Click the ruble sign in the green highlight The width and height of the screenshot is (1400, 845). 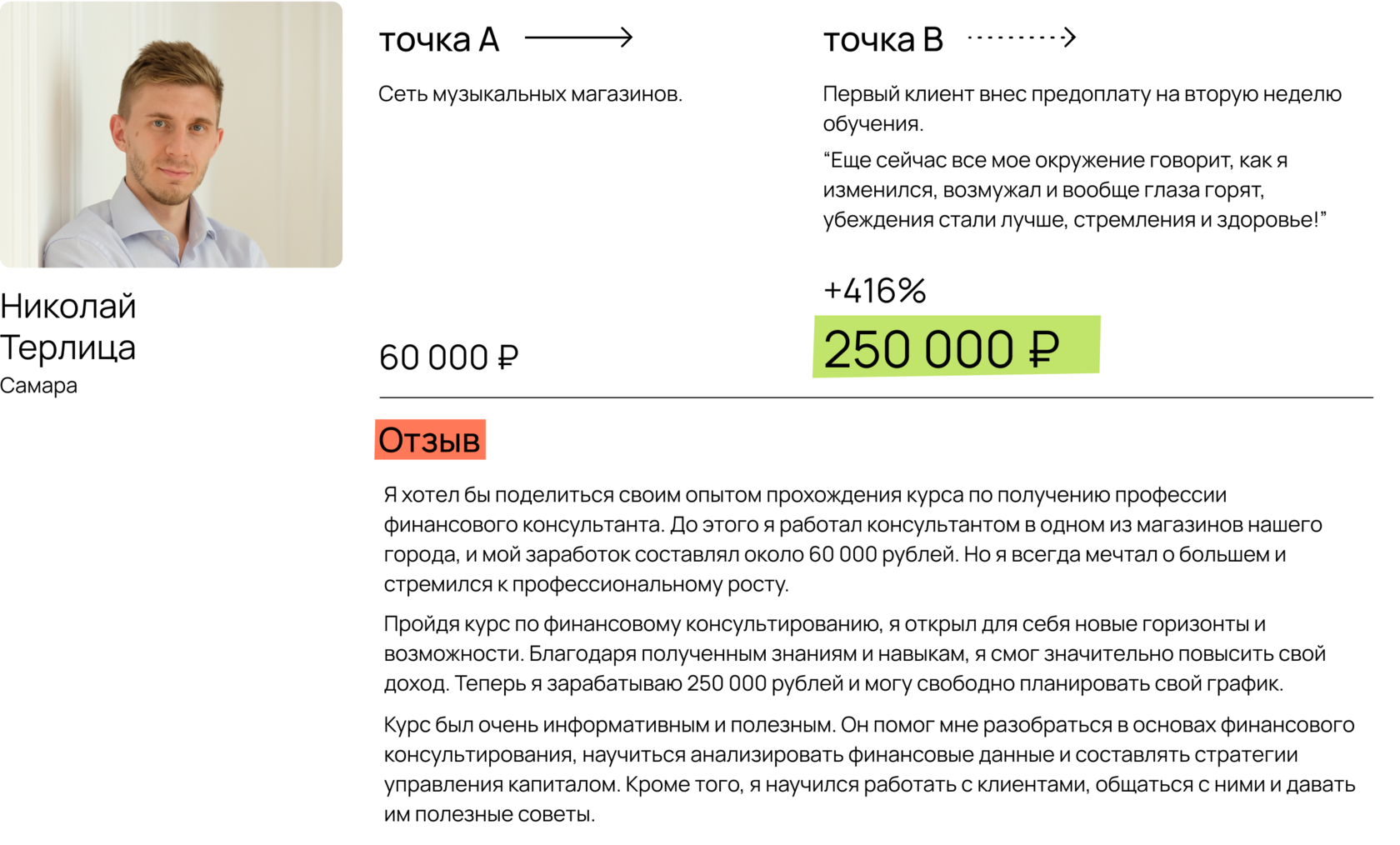tap(1044, 349)
